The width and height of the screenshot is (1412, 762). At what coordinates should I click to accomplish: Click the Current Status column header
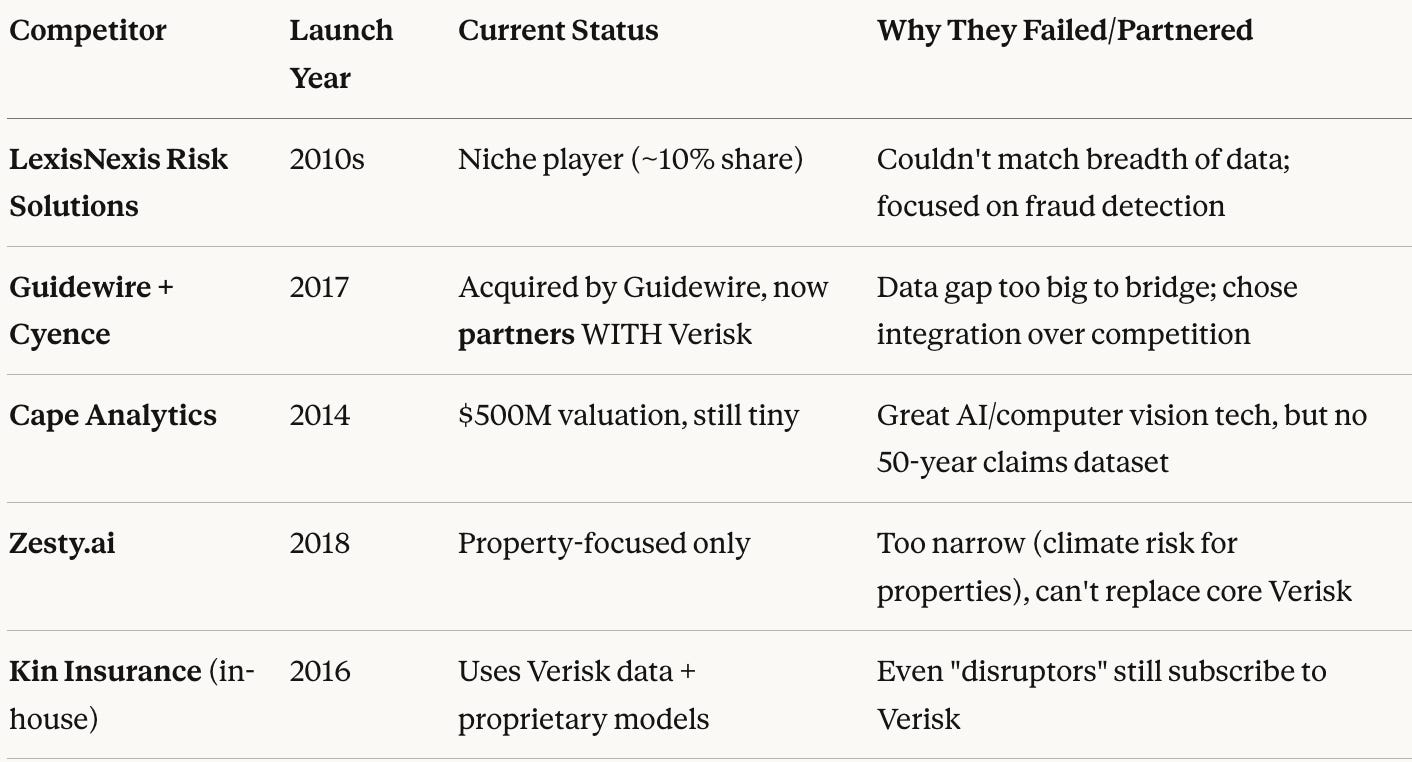point(558,31)
